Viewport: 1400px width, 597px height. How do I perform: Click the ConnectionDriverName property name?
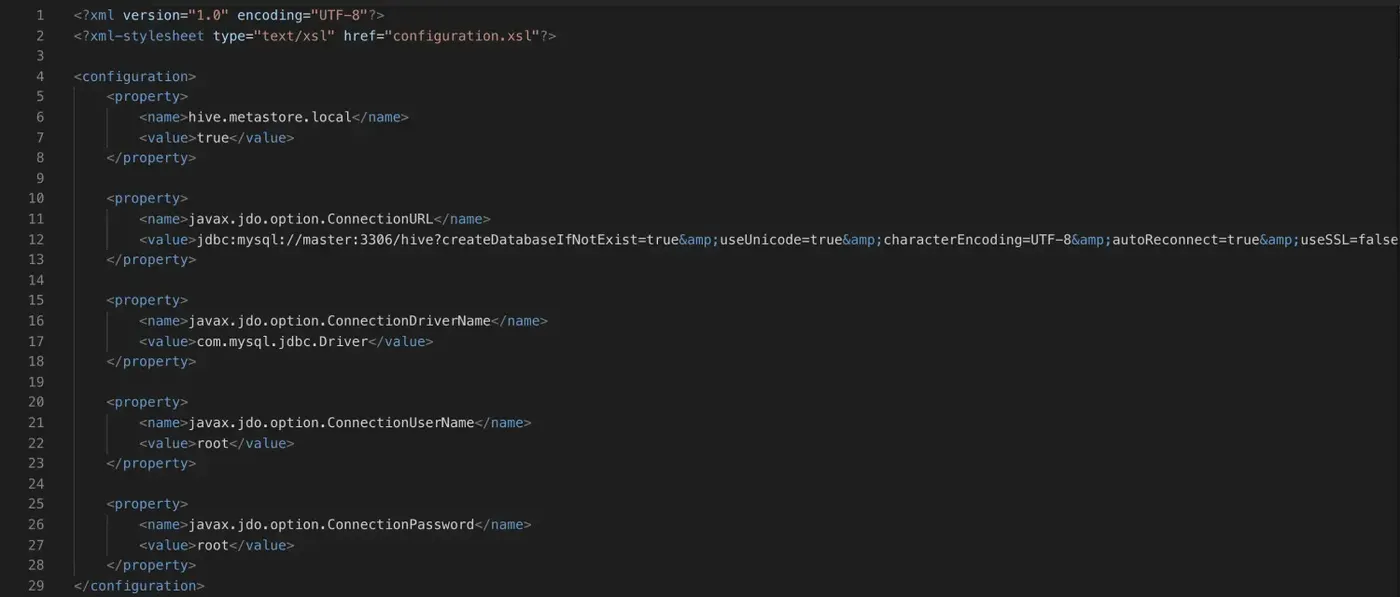[339, 321]
